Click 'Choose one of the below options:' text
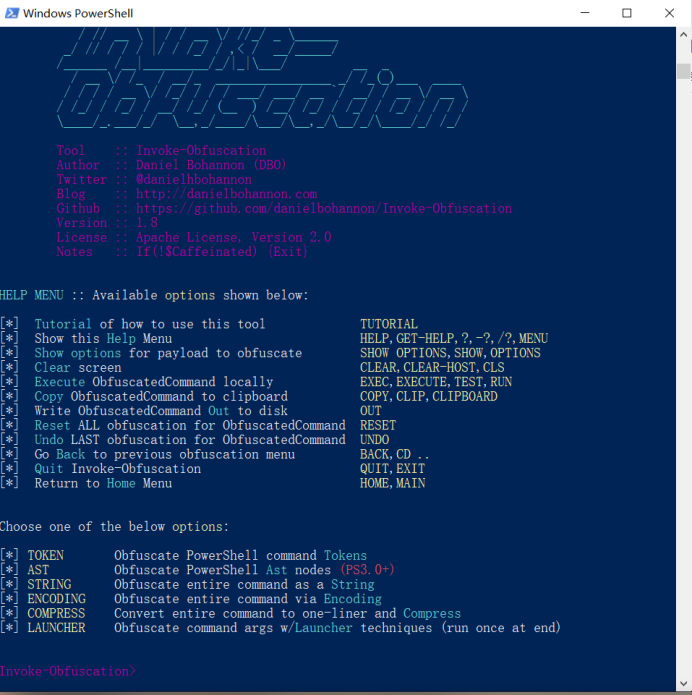 [x=114, y=527]
